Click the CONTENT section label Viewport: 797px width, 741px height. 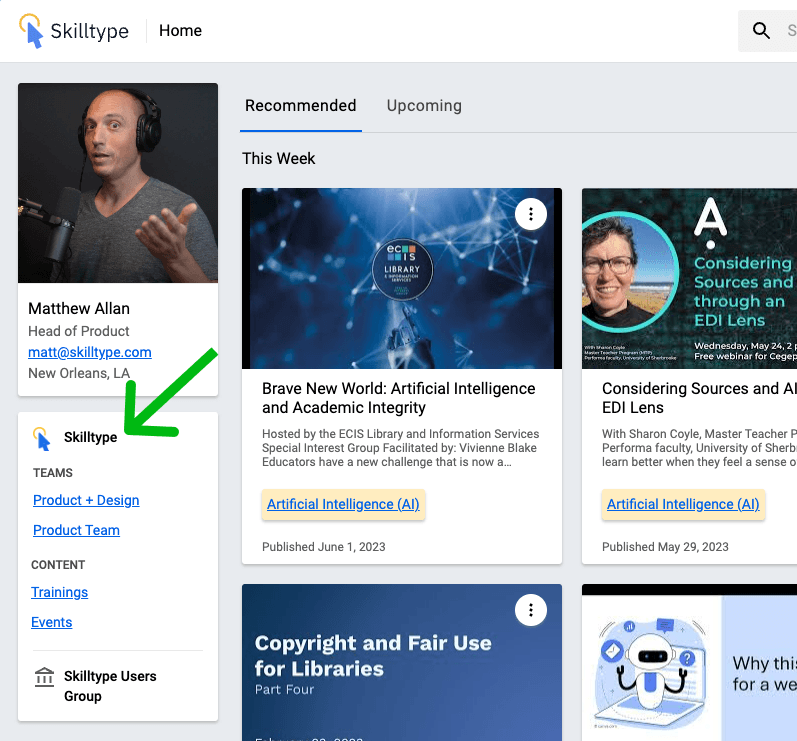point(58,565)
